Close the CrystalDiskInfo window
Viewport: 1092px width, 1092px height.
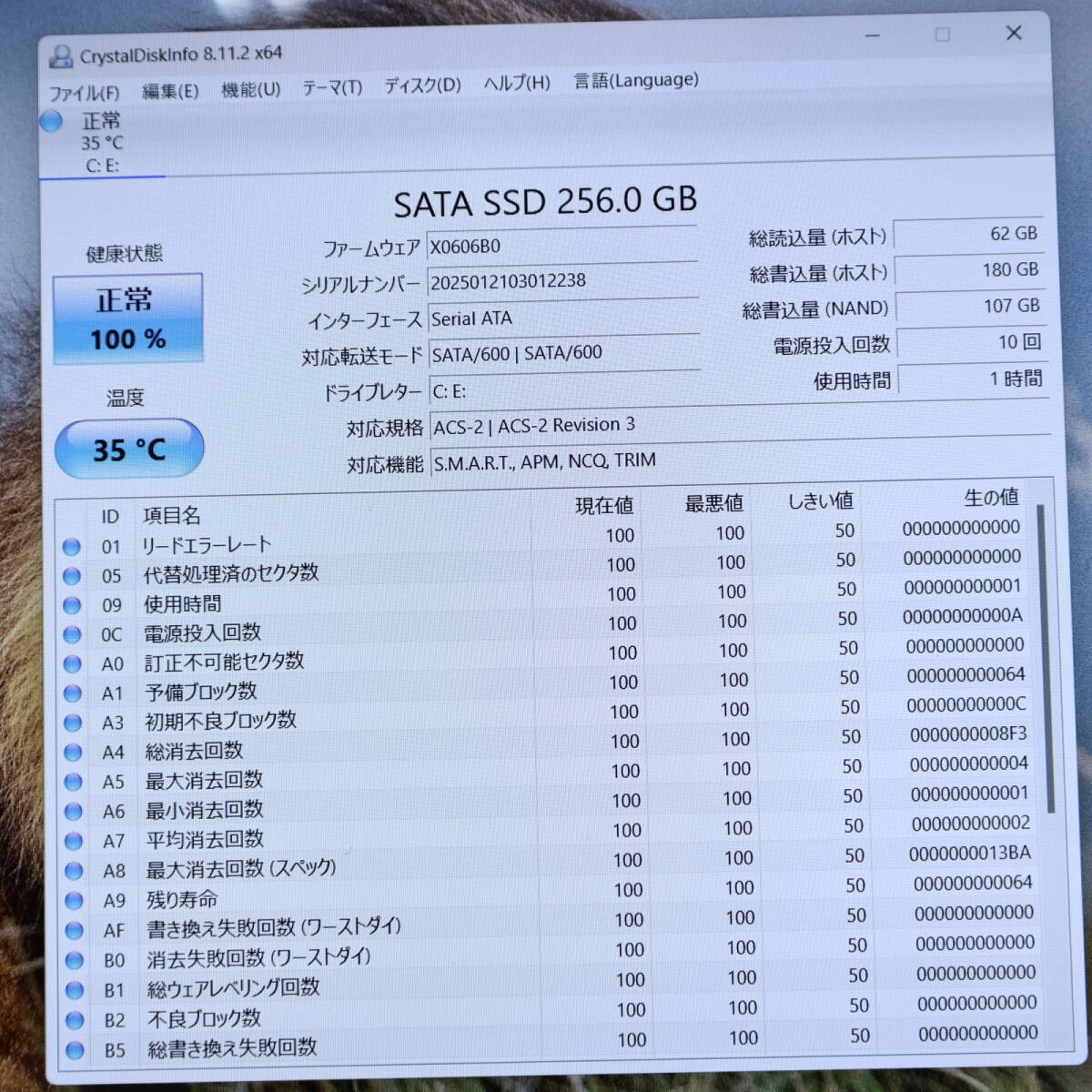(x=1014, y=34)
